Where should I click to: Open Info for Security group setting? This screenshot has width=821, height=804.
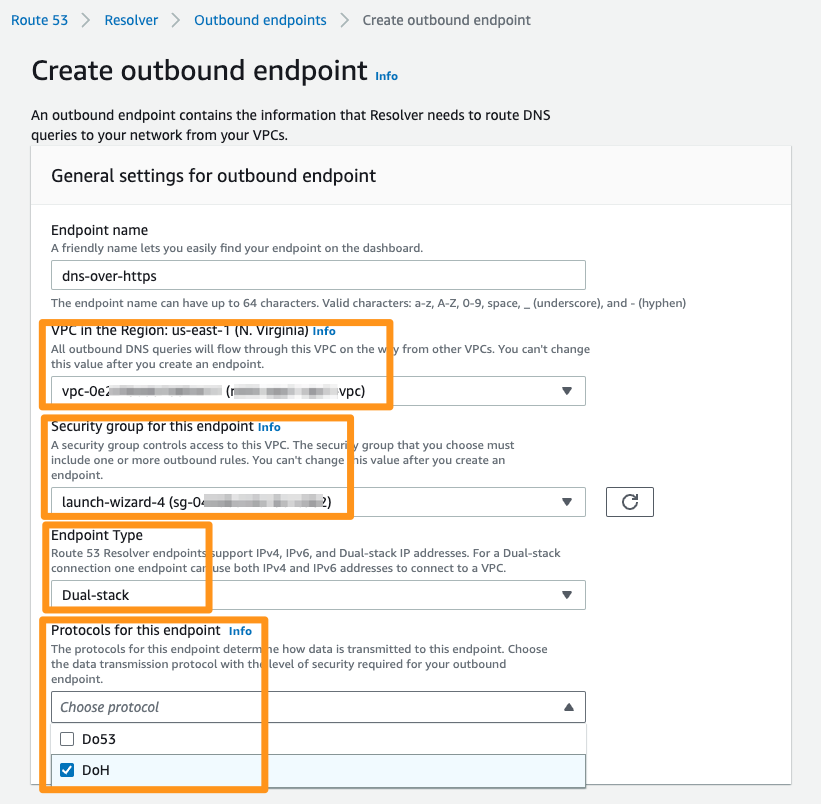coord(268,426)
